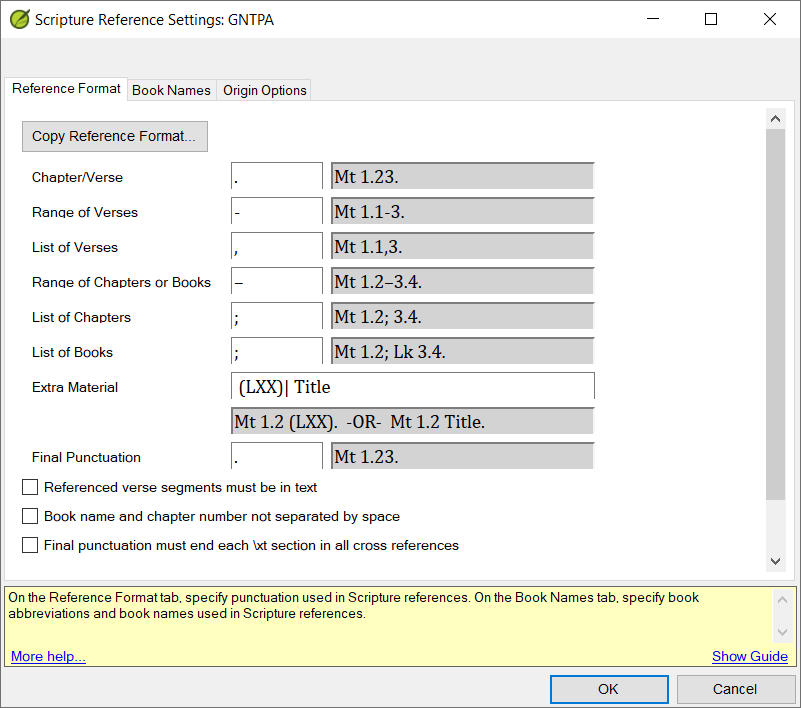801x708 pixels.
Task: Click the Range of Chapters or Books field
Action: [277, 281]
